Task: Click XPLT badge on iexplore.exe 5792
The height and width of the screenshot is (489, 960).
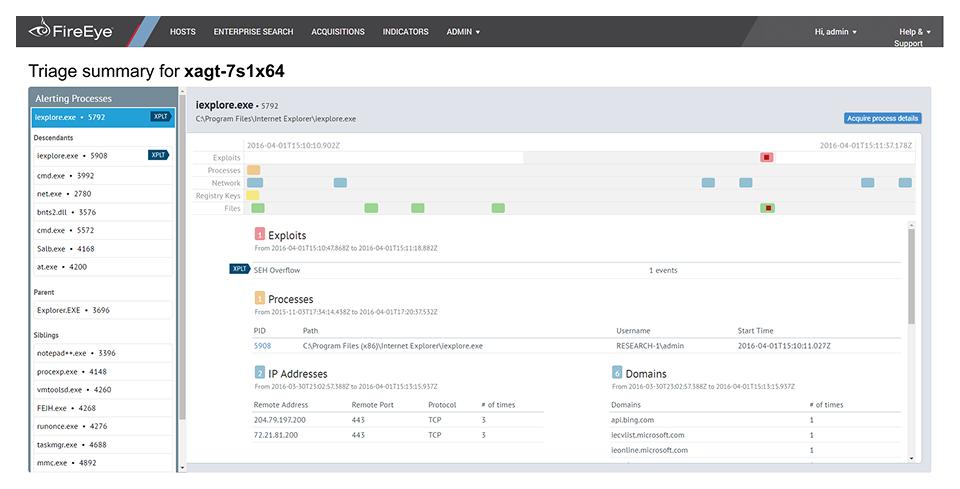Action: click(x=160, y=116)
